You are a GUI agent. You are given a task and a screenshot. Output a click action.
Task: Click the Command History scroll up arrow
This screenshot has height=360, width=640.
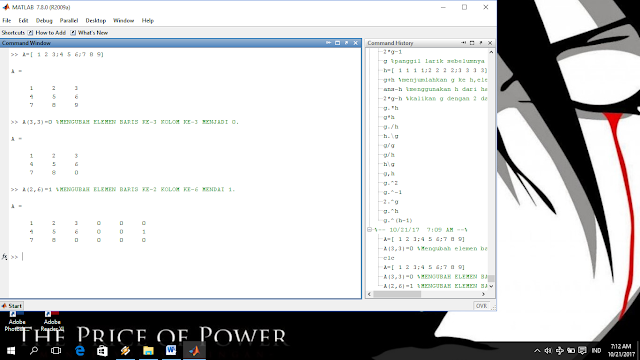(x=491, y=52)
